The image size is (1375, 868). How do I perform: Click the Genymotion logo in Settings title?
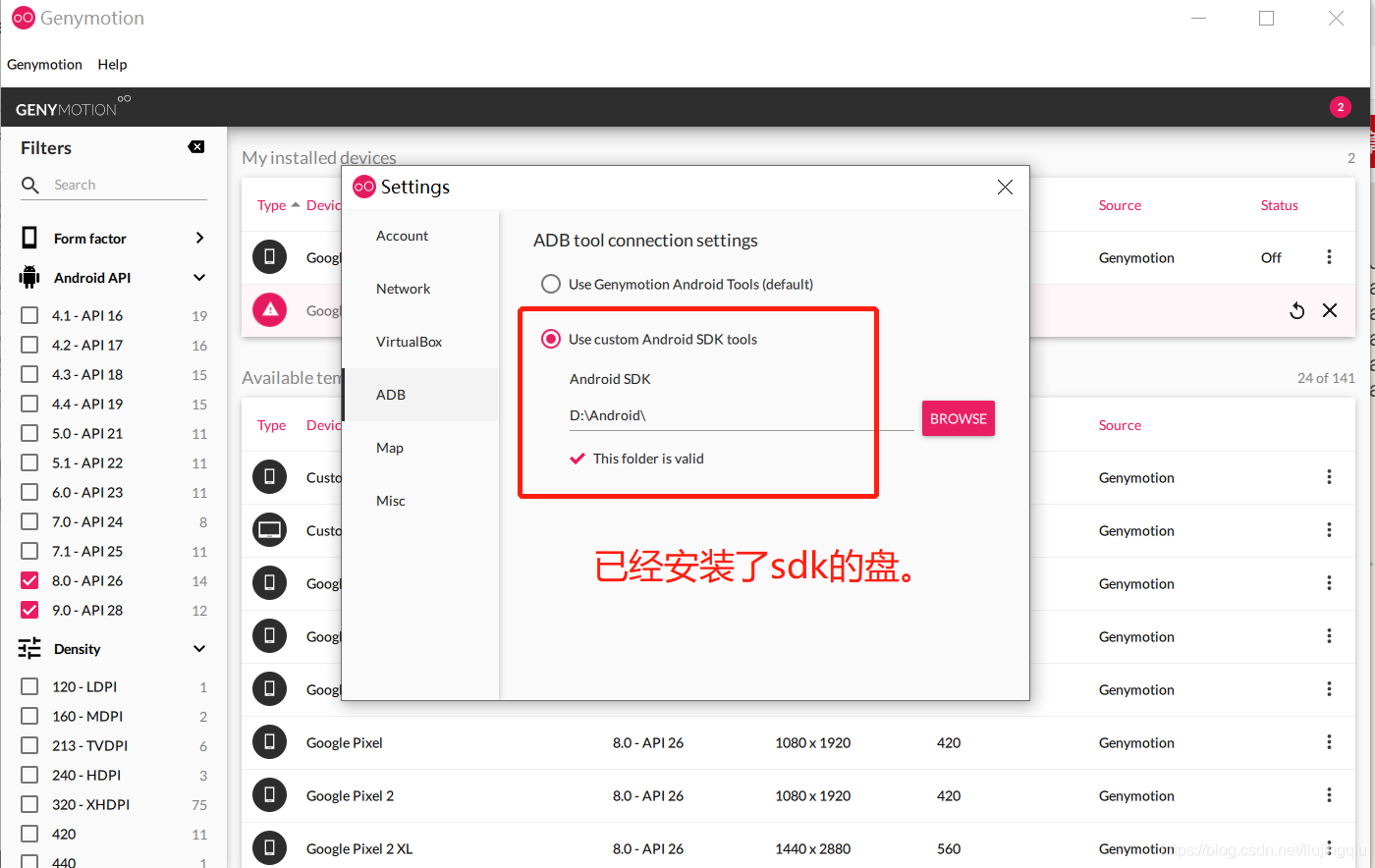tap(364, 187)
